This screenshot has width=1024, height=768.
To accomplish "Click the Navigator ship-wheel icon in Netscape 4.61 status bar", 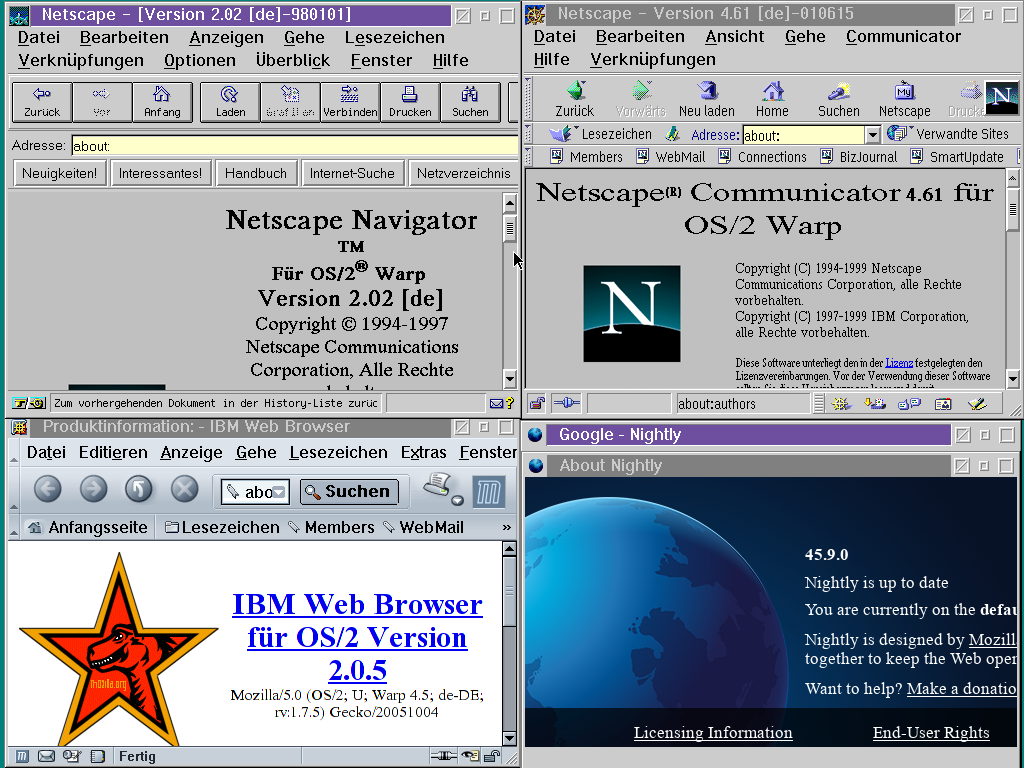I will pos(840,404).
